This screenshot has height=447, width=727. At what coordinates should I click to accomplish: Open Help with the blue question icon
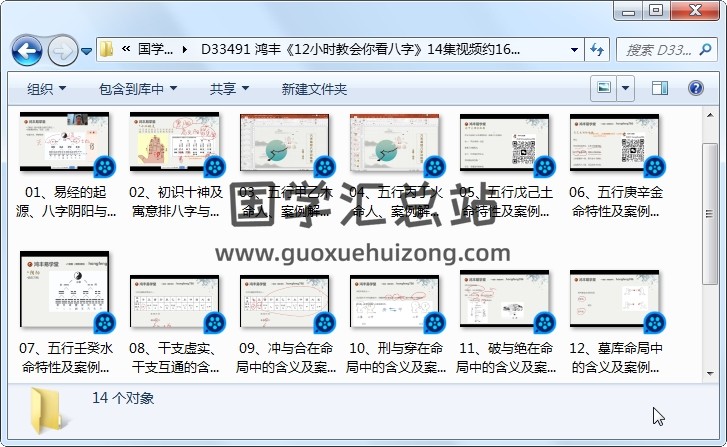click(695, 88)
